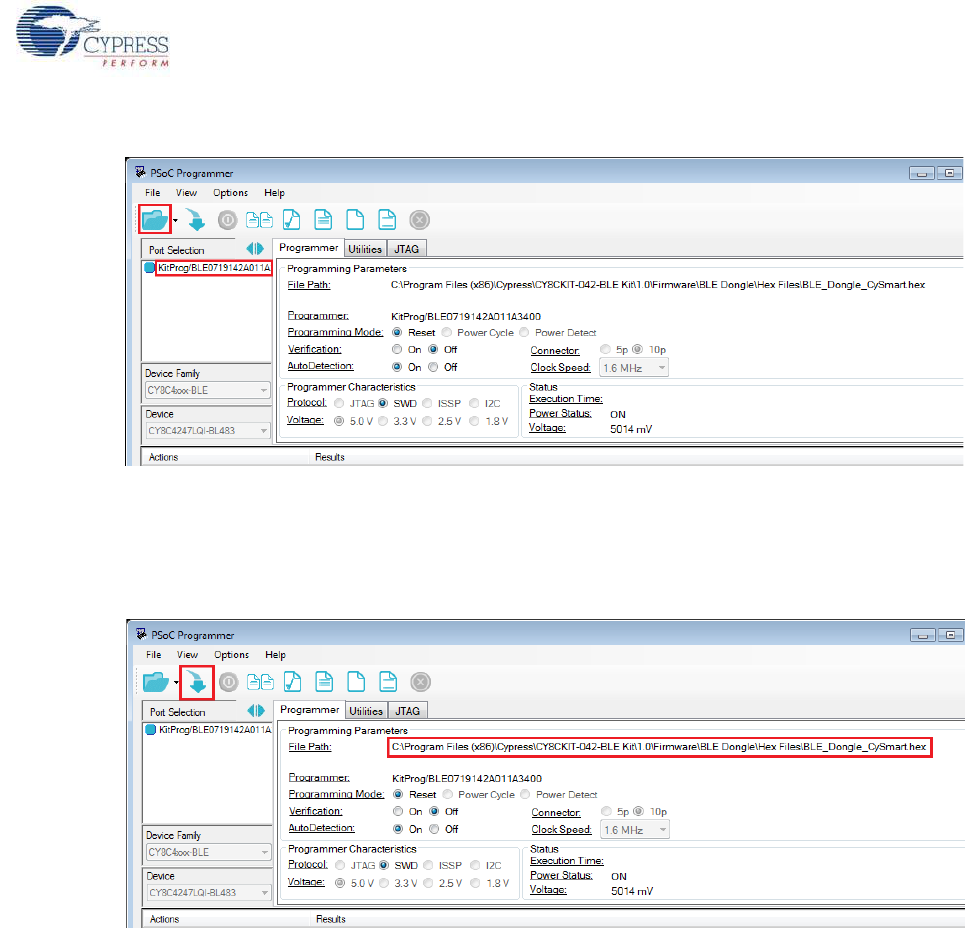Select KitProg/BLE0719142A011A port in upper window
Image resolution: width=965 pixels, height=928 pixels.
(x=214, y=268)
